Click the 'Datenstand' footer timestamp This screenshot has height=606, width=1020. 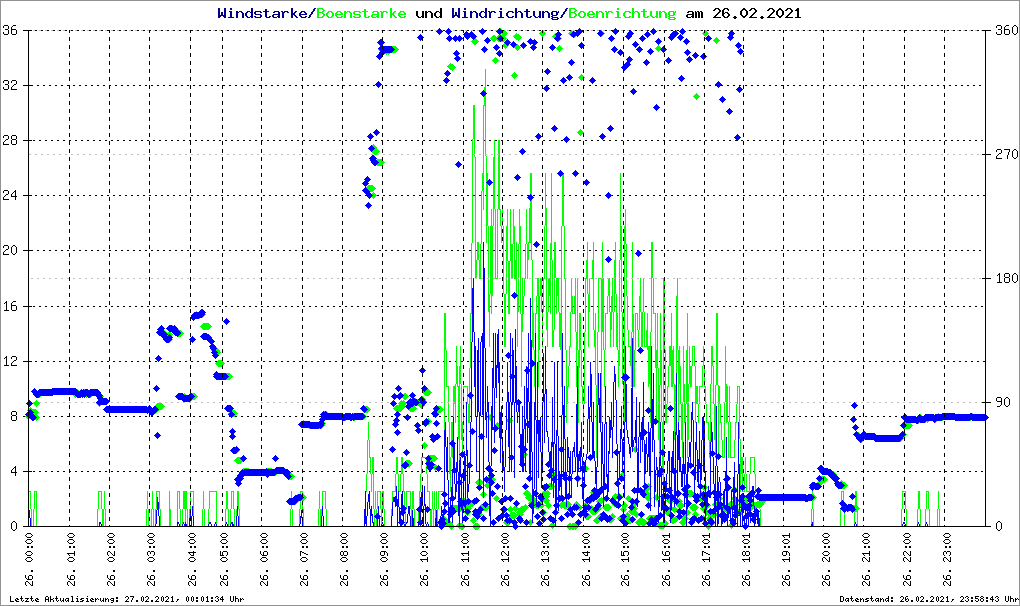click(x=926, y=599)
